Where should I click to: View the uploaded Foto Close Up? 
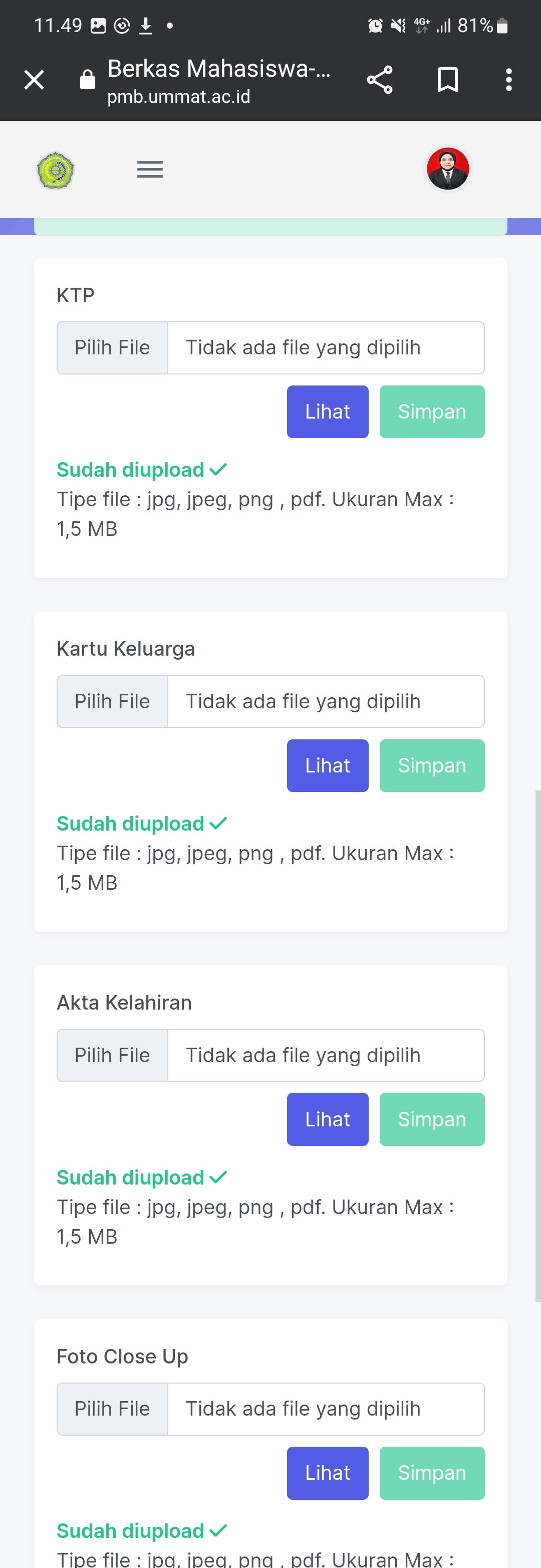[328, 1472]
